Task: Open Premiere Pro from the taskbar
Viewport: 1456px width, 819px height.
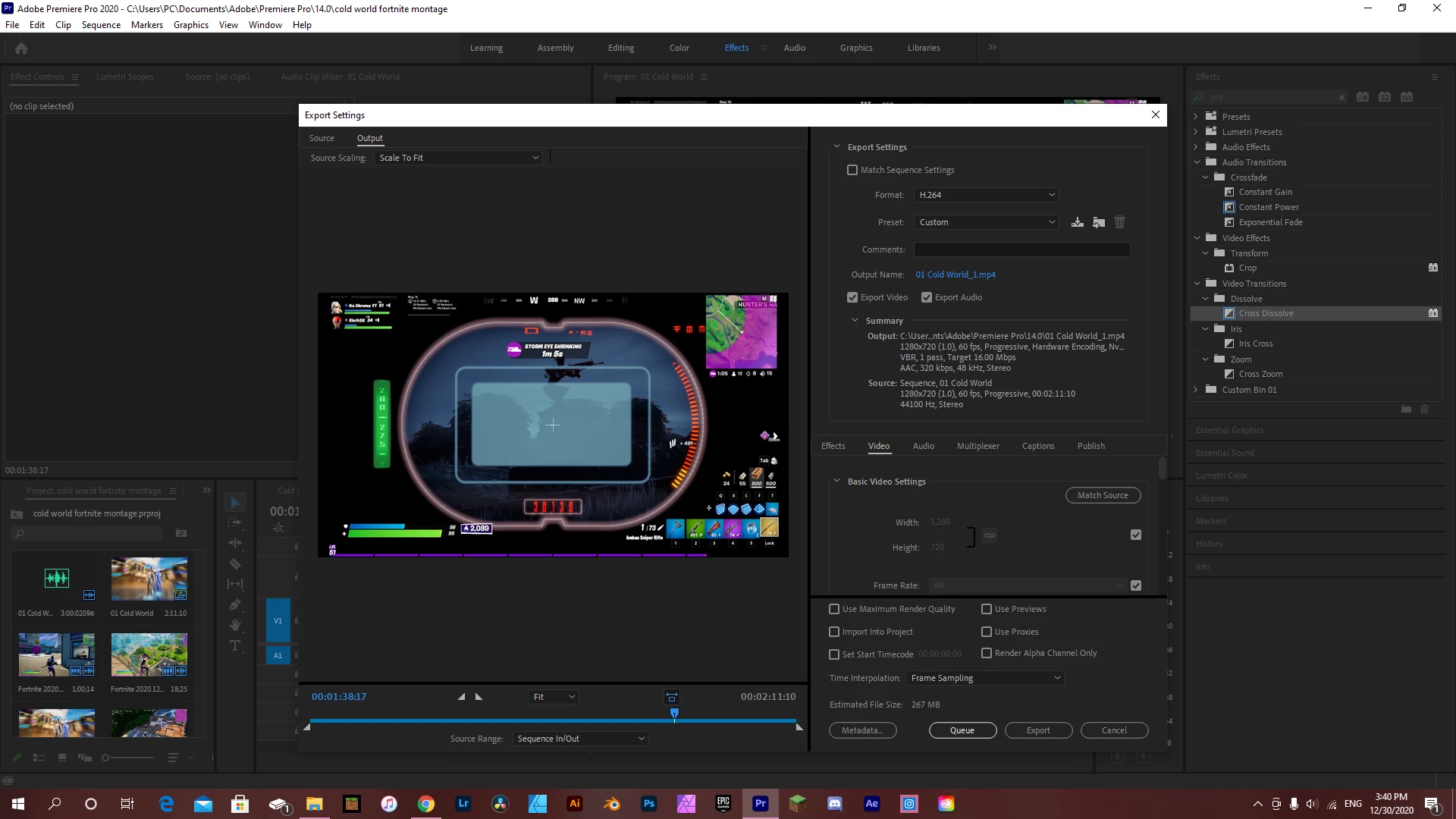Action: [760, 804]
